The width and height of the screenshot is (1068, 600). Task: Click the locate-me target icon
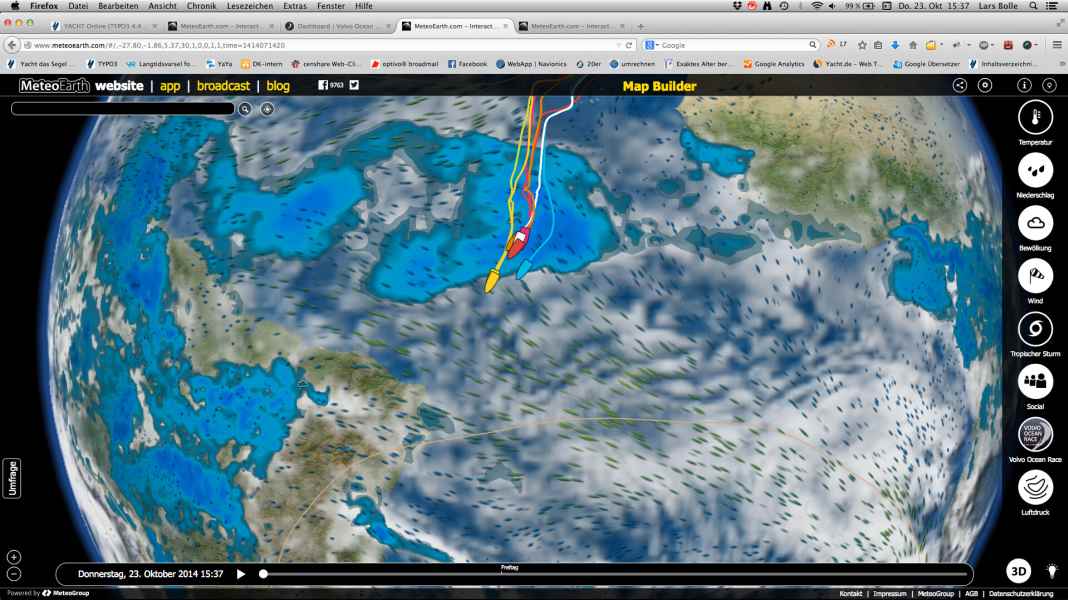click(x=267, y=109)
